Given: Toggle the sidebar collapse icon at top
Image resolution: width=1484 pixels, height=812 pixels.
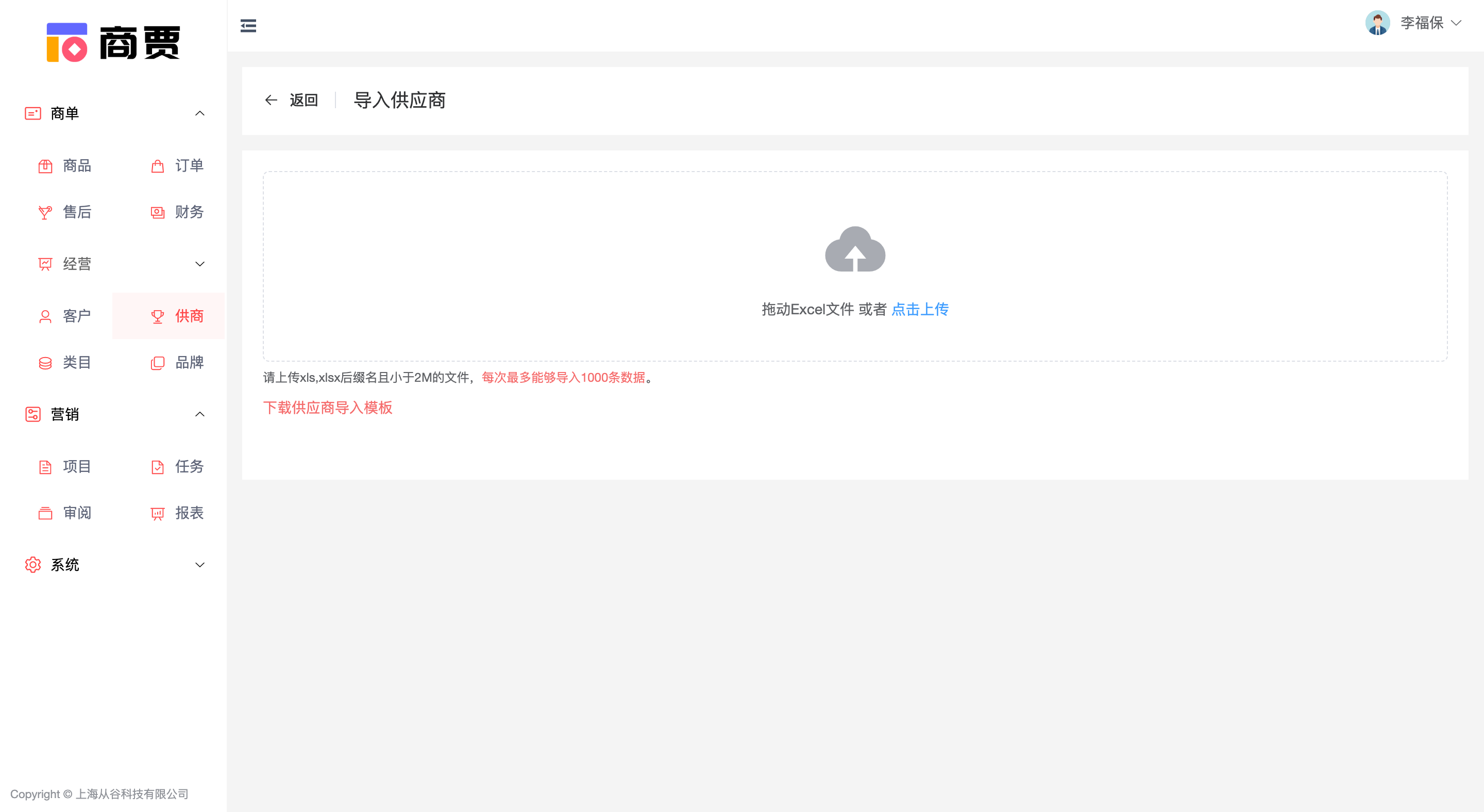Looking at the screenshot, I should (x=248, y=25).
